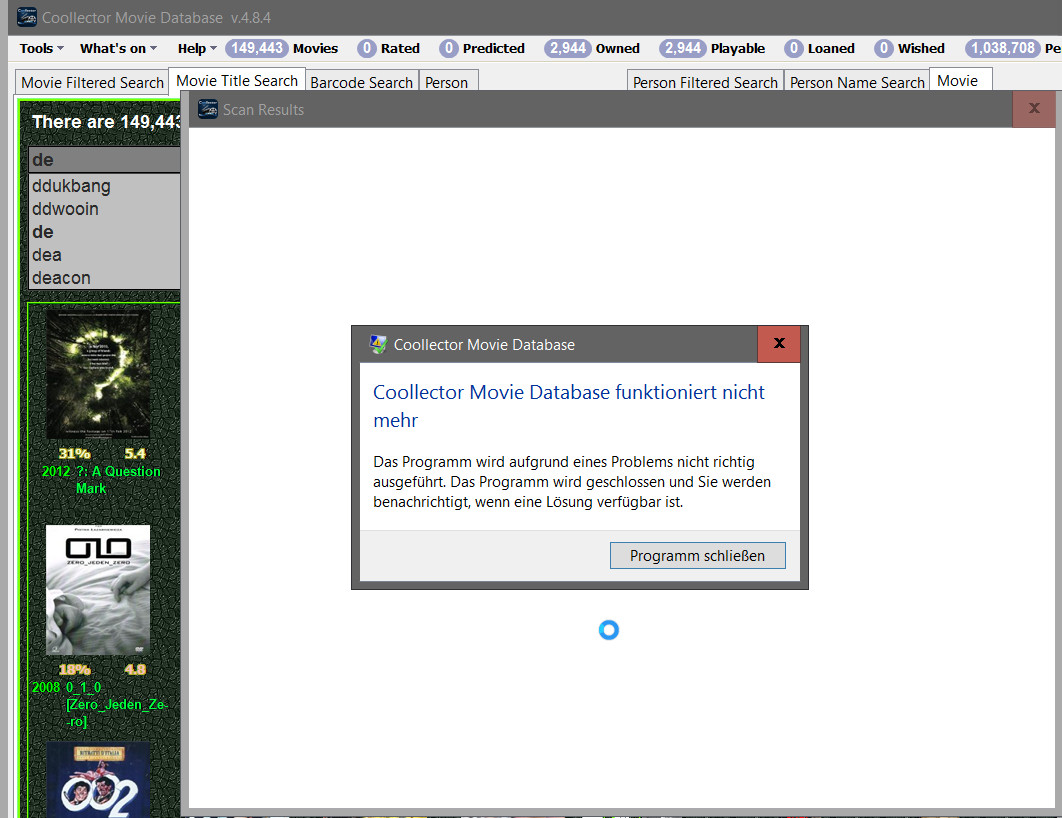Click the 2,944 Owned counter

[592, 48]
